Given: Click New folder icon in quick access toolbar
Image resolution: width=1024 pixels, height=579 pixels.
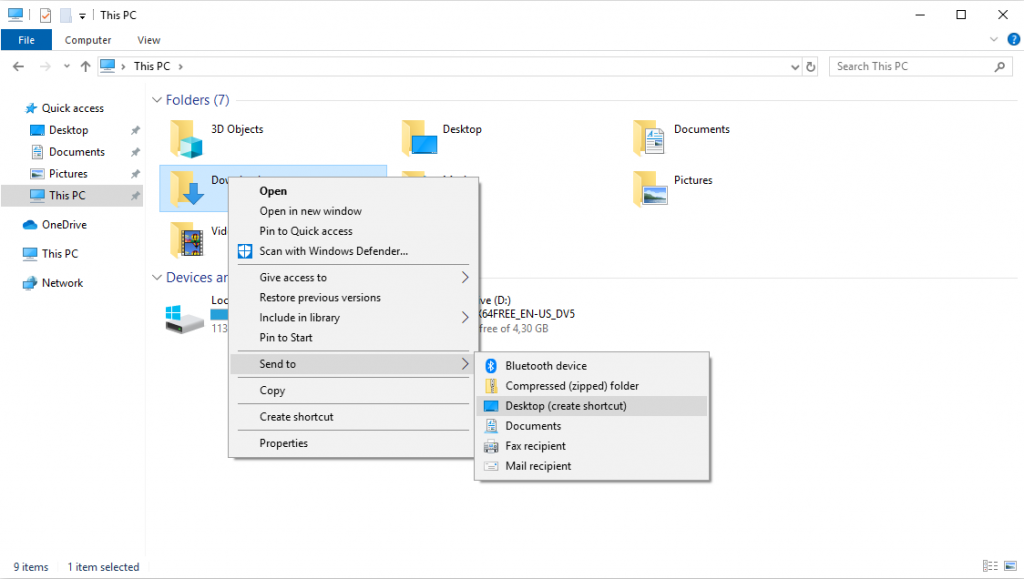Looking at the screenshot, I should coord(65,15).
